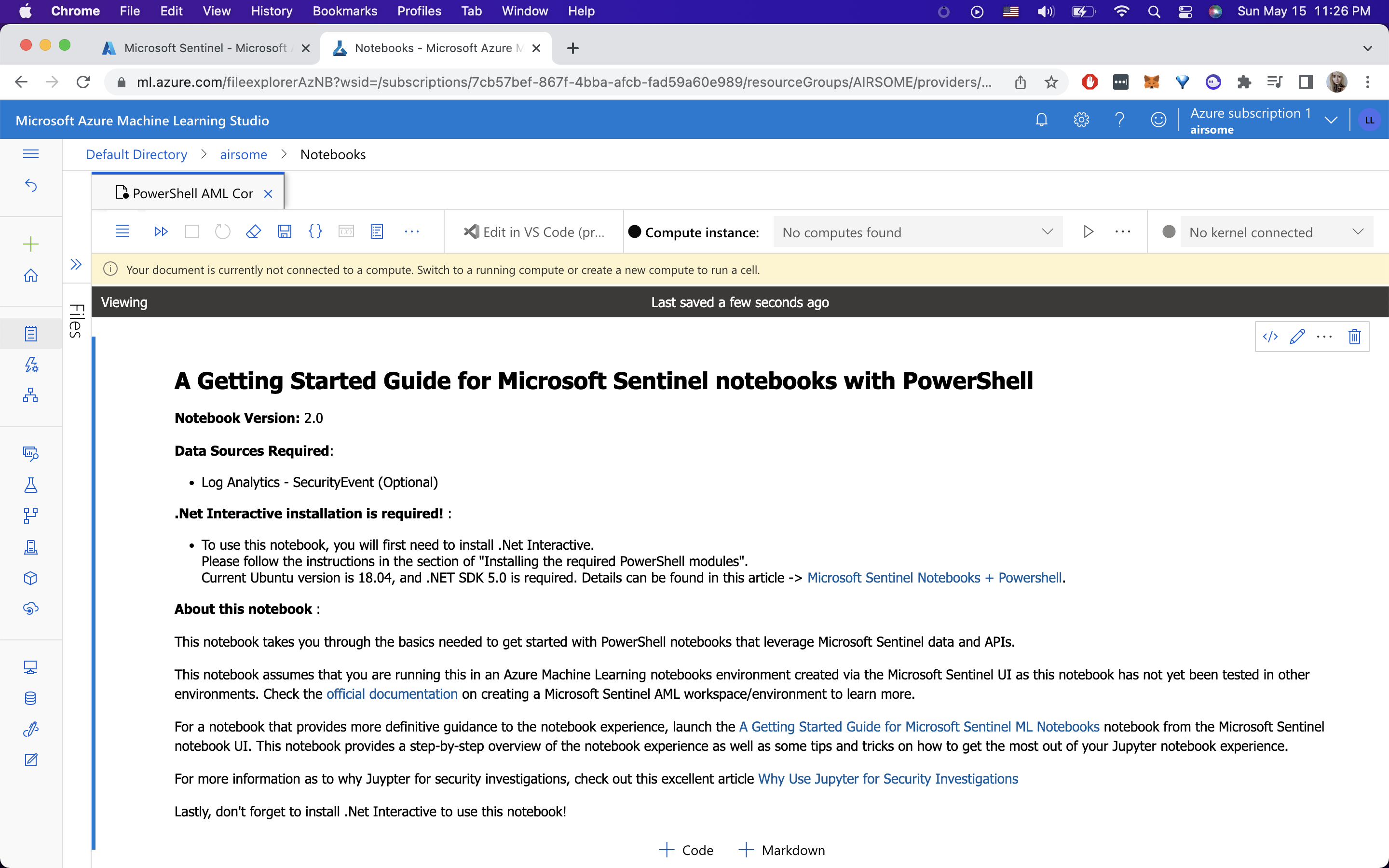The image size is (1389, 868).
Task: Click the variable explorer braces icon
Action: click(315, 232)
